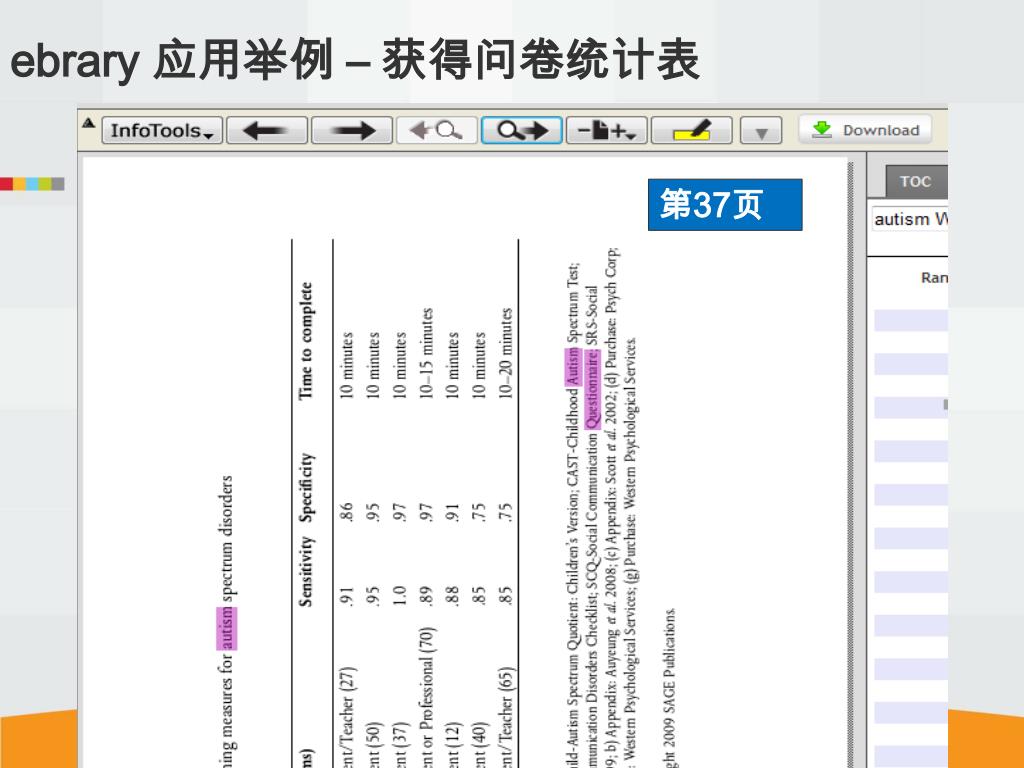
Task: Click the 10–15 minutes table cell
Action: point(426,353)
